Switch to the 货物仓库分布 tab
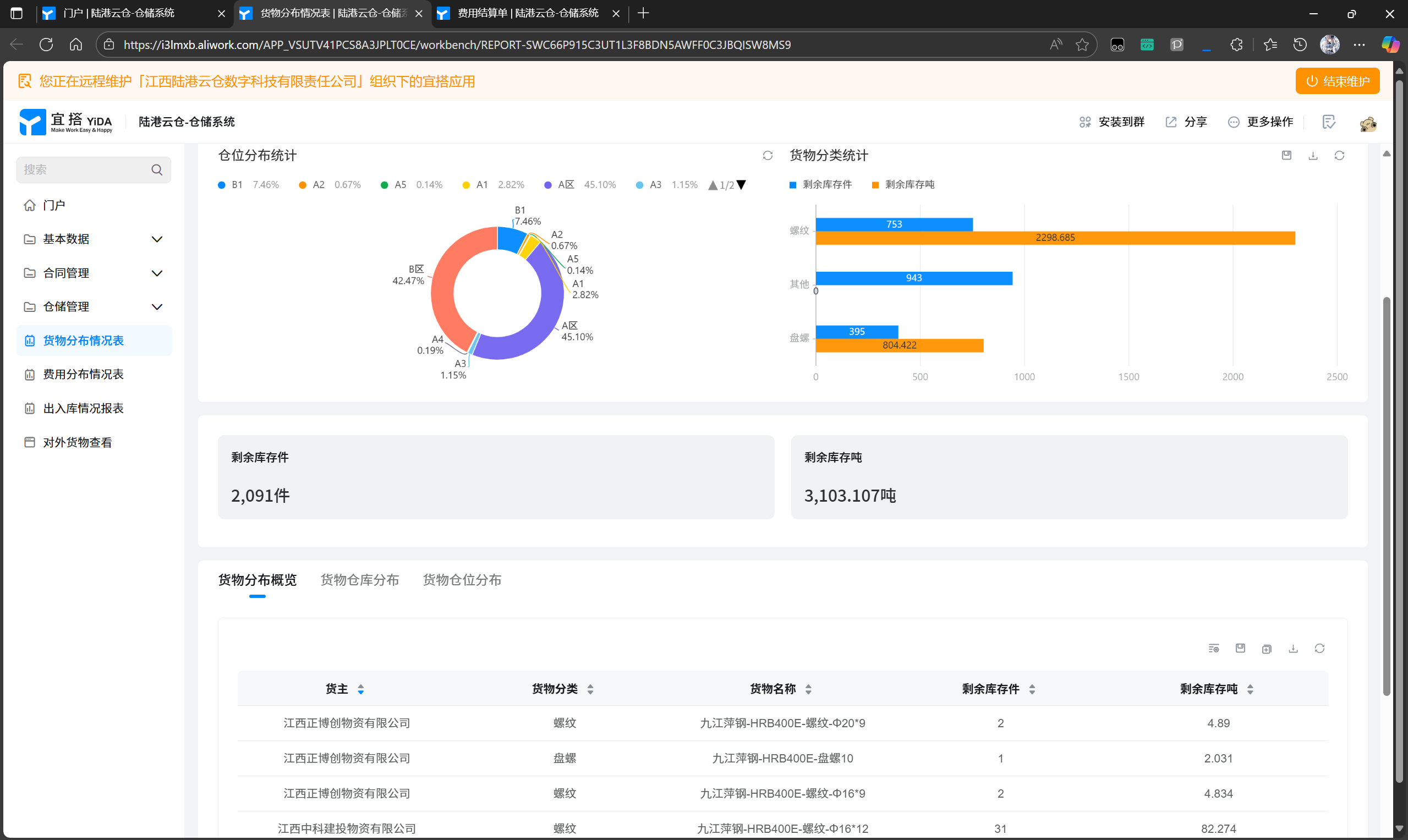The height and width of the screenshot is (840, 1408). tap(359, 580)
